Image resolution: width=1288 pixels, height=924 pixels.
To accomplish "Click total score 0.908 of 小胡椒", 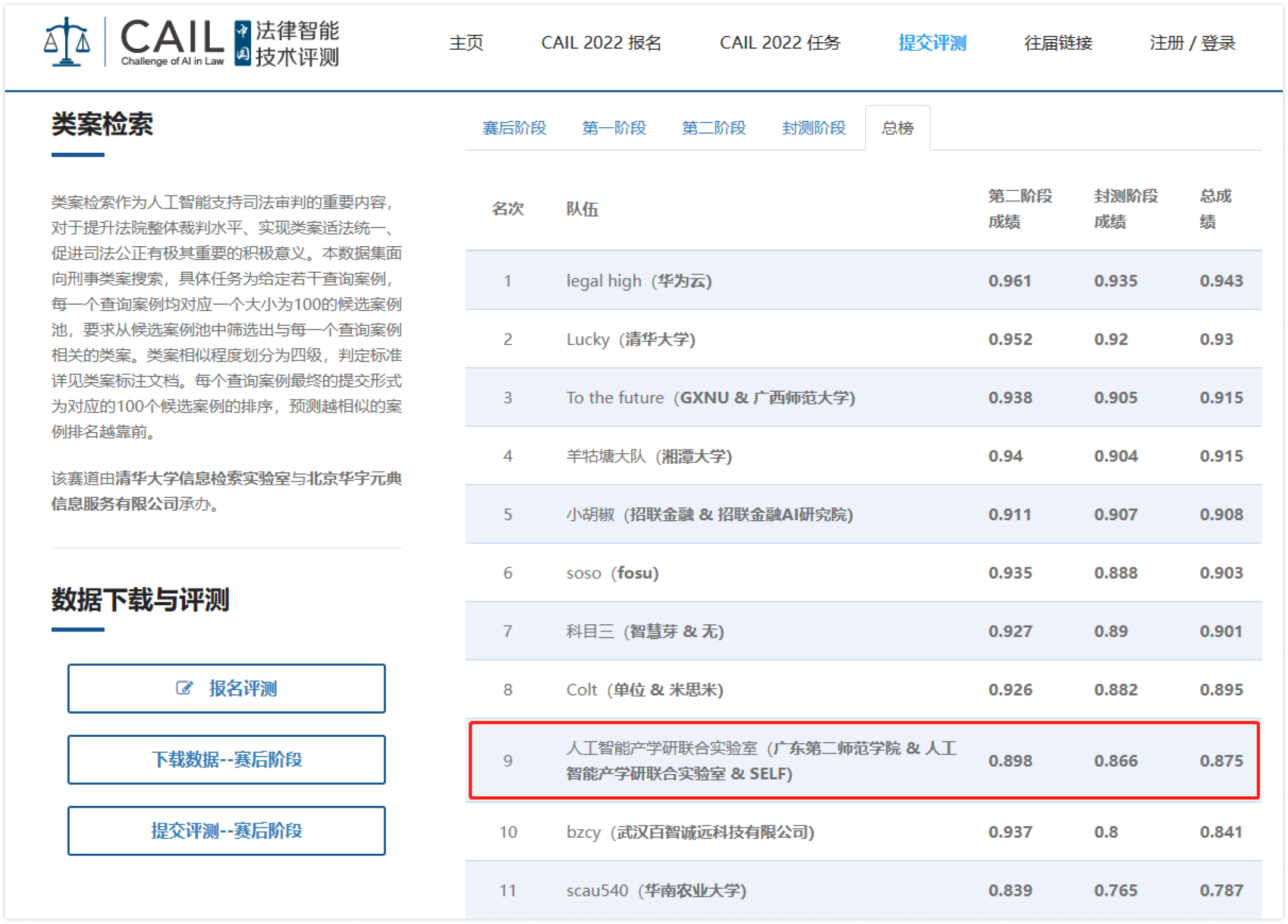I will [x=1221, y=514].
